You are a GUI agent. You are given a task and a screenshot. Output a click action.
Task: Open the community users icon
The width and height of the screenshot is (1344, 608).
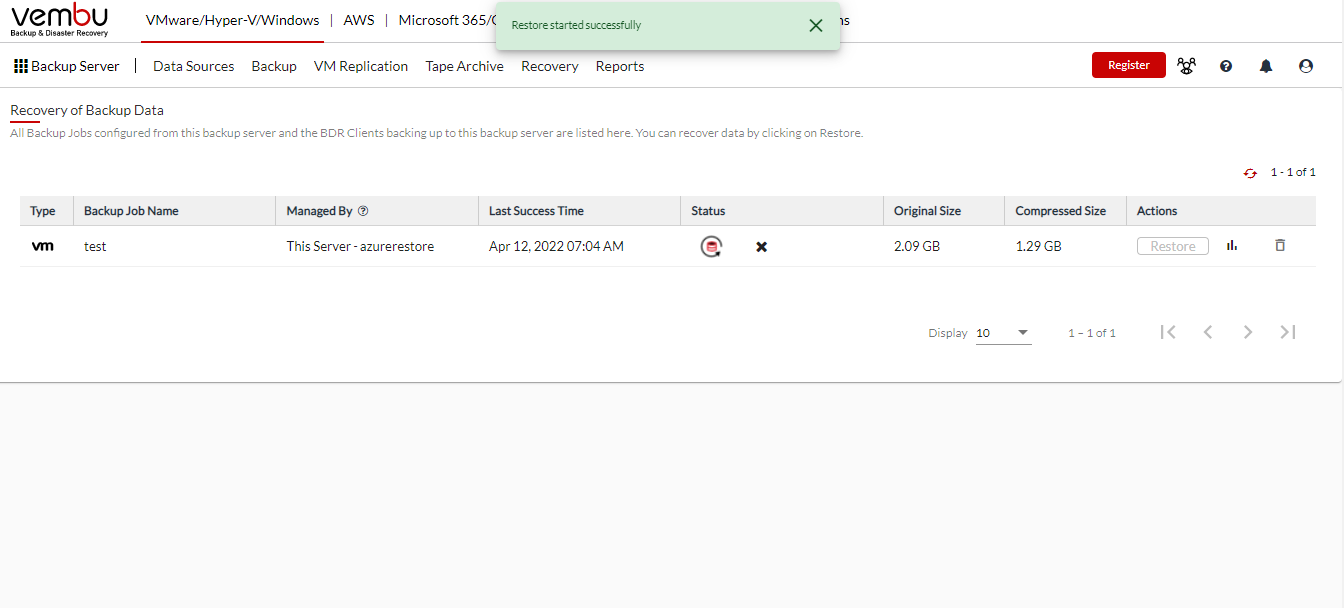point(1187,66)
